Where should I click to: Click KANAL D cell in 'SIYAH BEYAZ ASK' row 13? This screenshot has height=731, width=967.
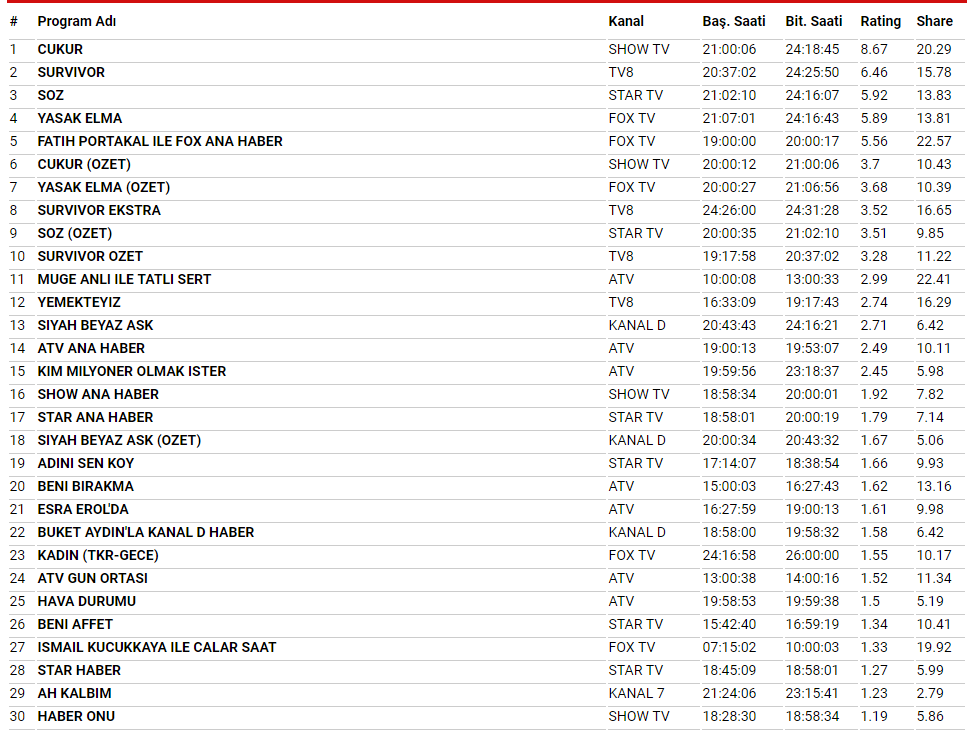tap(637, 326)
